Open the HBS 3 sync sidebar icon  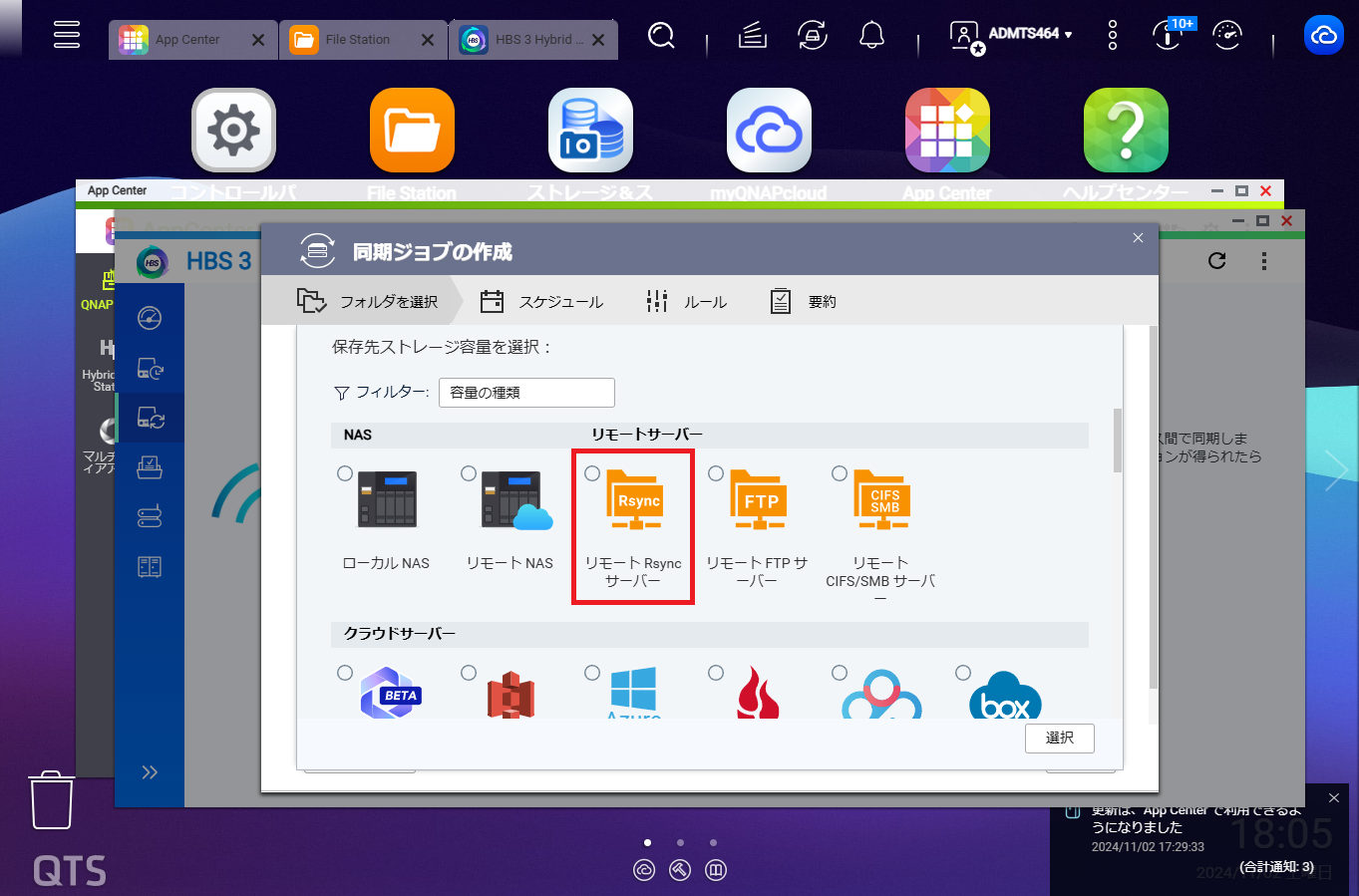tap(150, 418)
